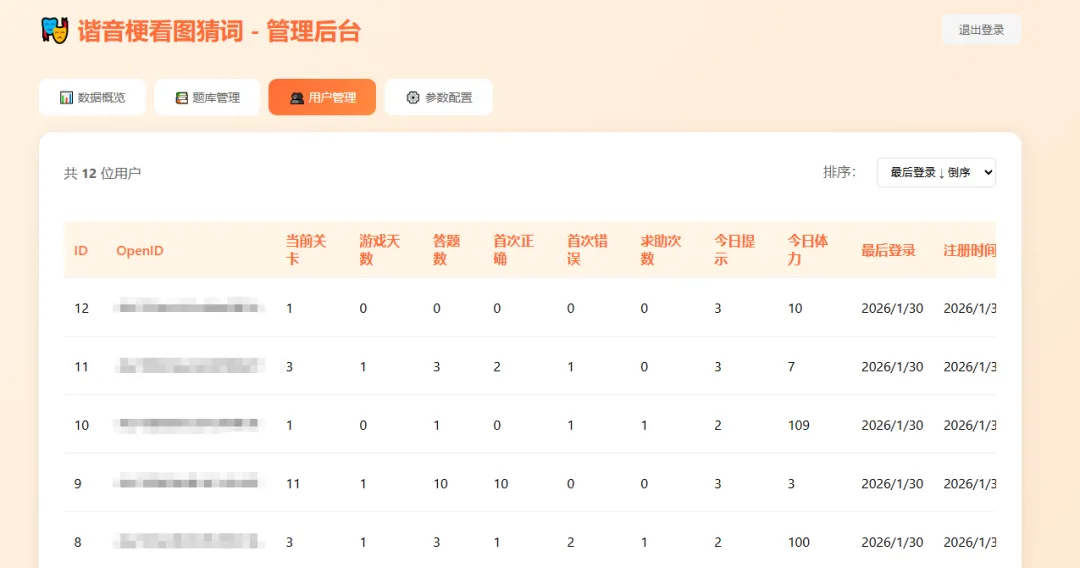Click 首次正确 value 10 for user 9
Image resolution: width=1080 pixels, height=568 pixels.
tap(501, 484)
